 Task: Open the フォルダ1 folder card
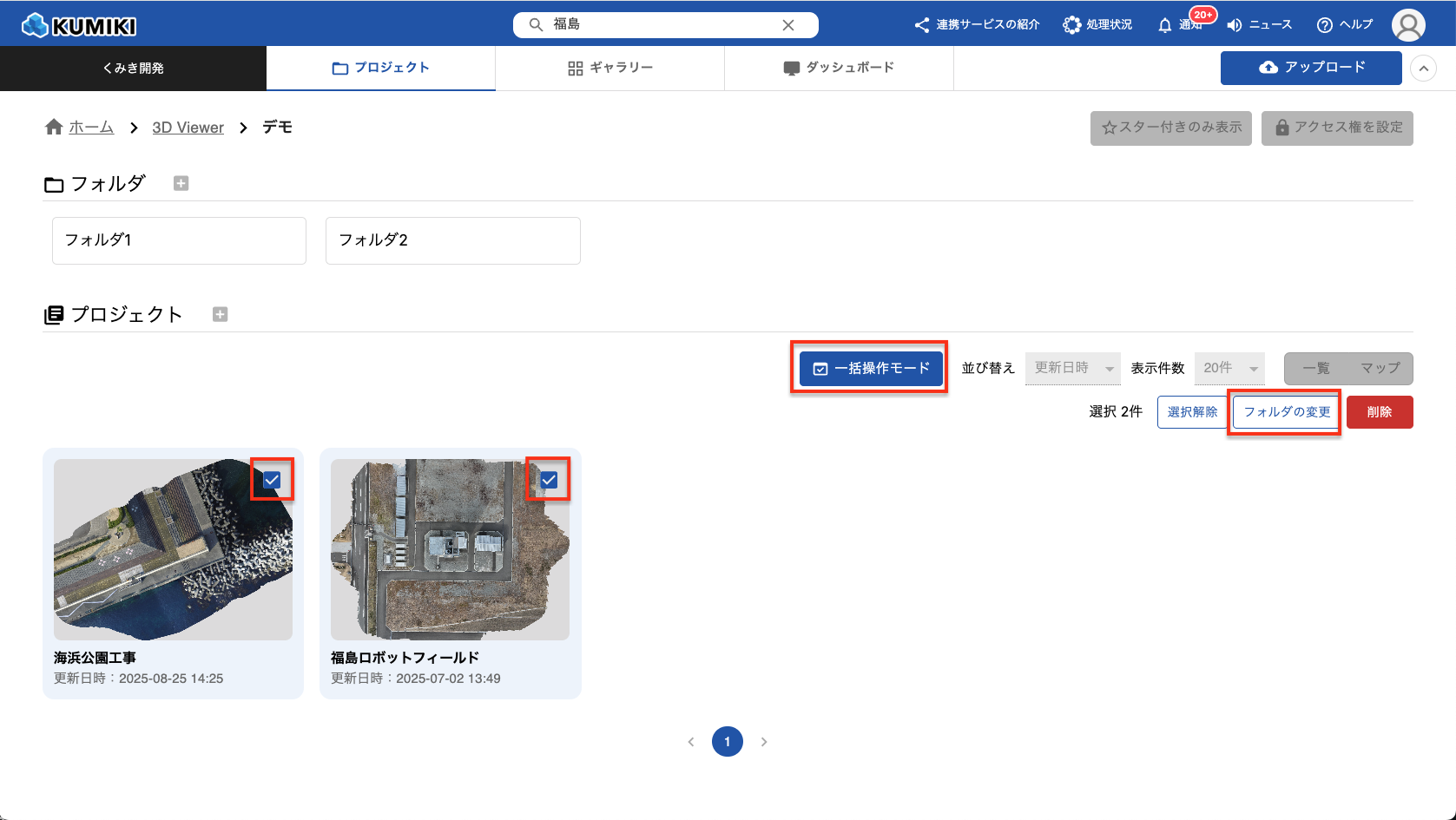[x=179, y=240]
